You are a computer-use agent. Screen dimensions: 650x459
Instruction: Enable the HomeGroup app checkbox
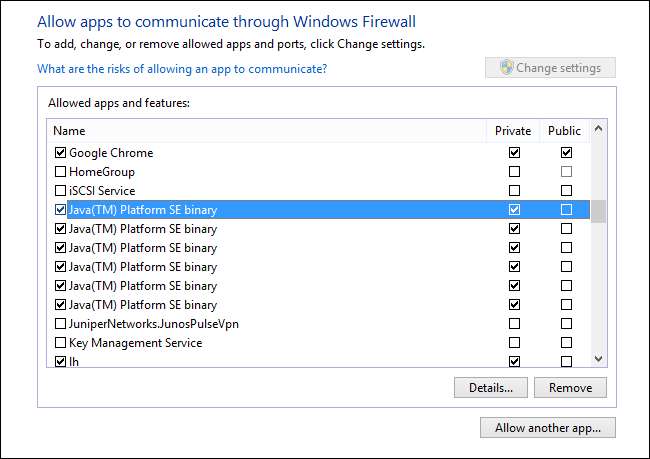[61, 172]
